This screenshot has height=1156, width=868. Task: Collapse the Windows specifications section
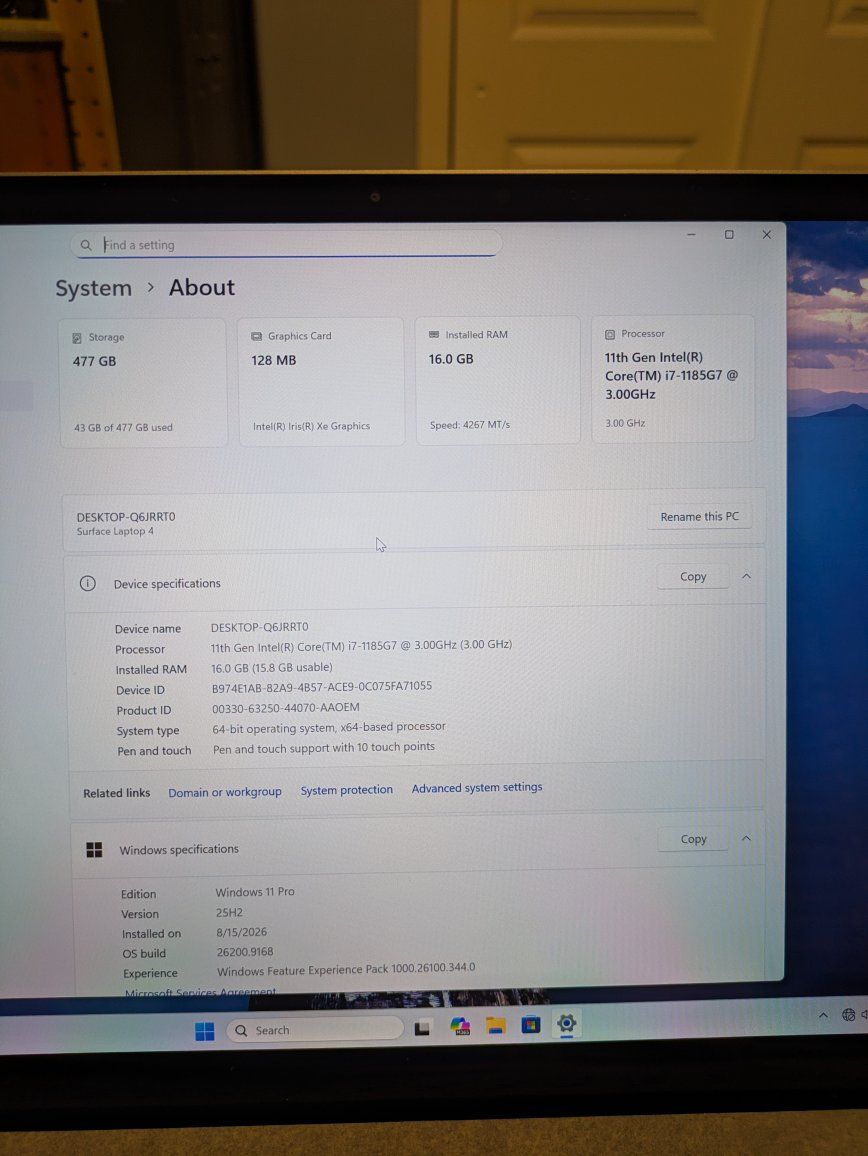click(x=746, y=838)
